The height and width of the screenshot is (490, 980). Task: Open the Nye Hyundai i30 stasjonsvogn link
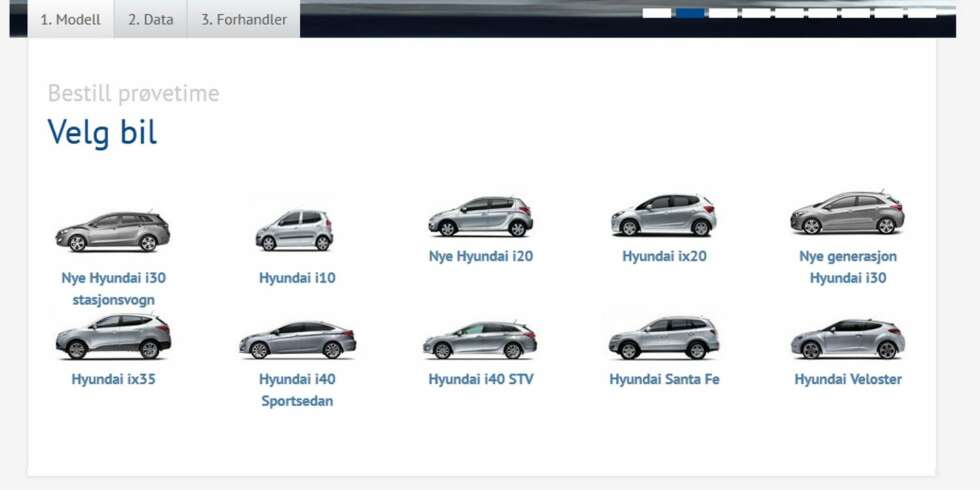point(113,289)
